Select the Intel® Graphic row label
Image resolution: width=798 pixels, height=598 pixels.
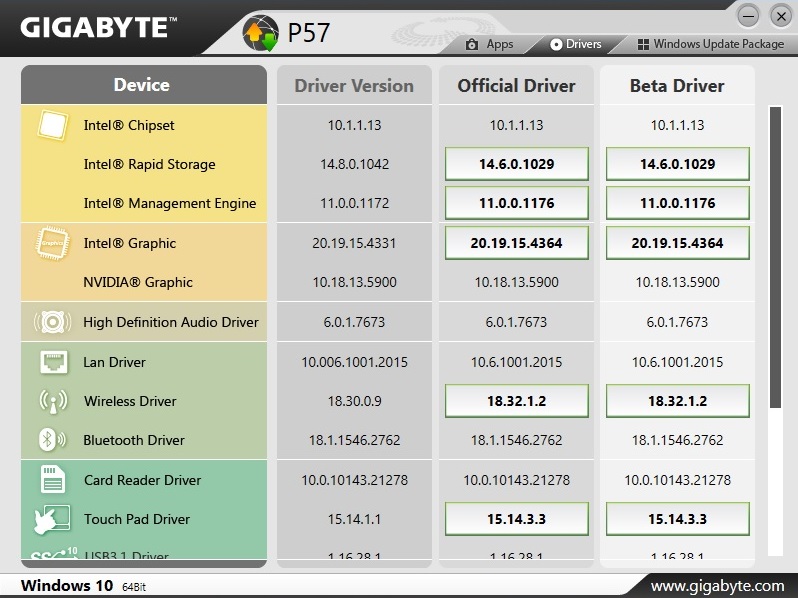click(x=129, y=243)
